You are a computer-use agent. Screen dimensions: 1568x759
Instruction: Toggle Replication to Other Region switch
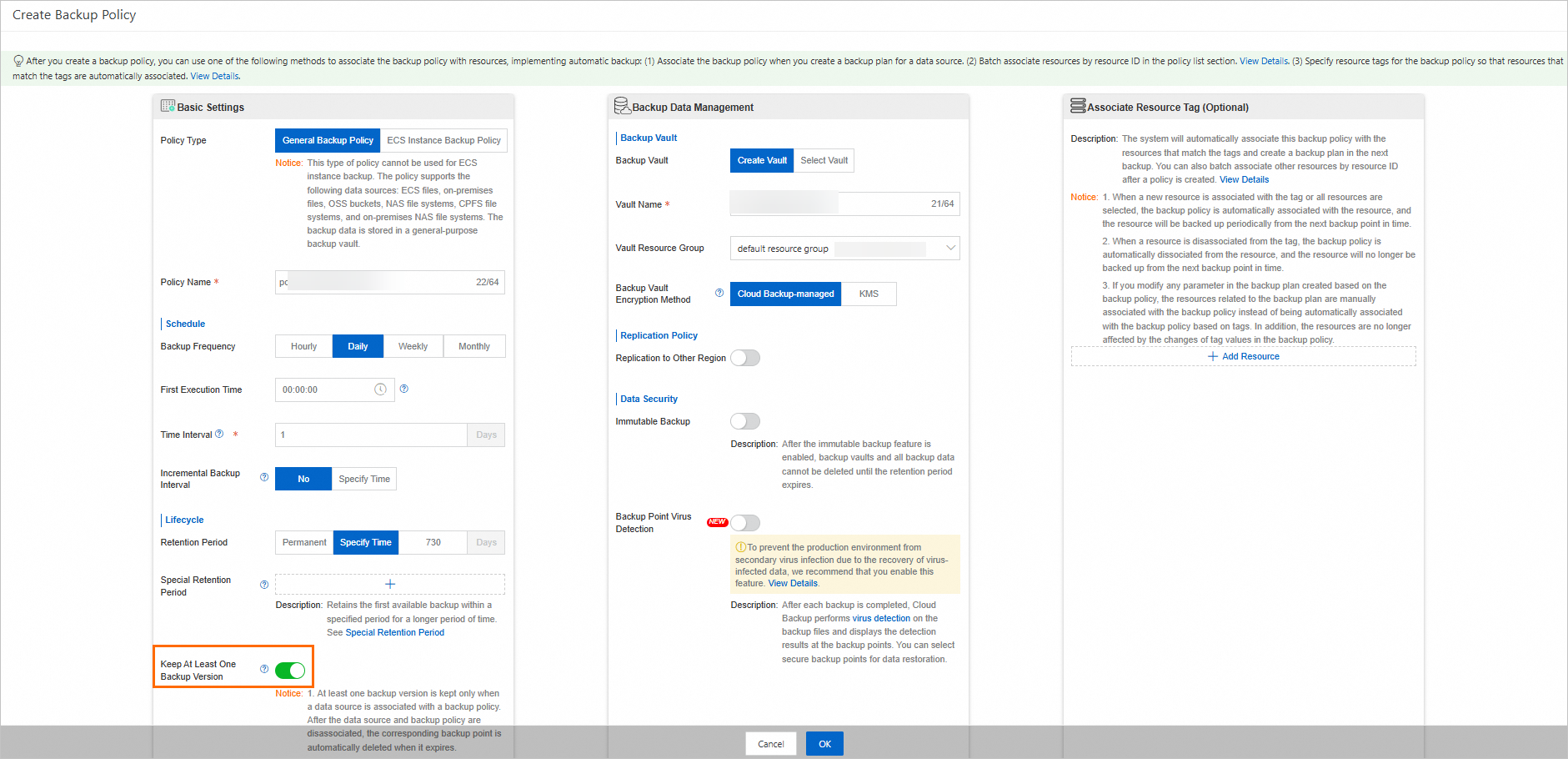[745, 358]
